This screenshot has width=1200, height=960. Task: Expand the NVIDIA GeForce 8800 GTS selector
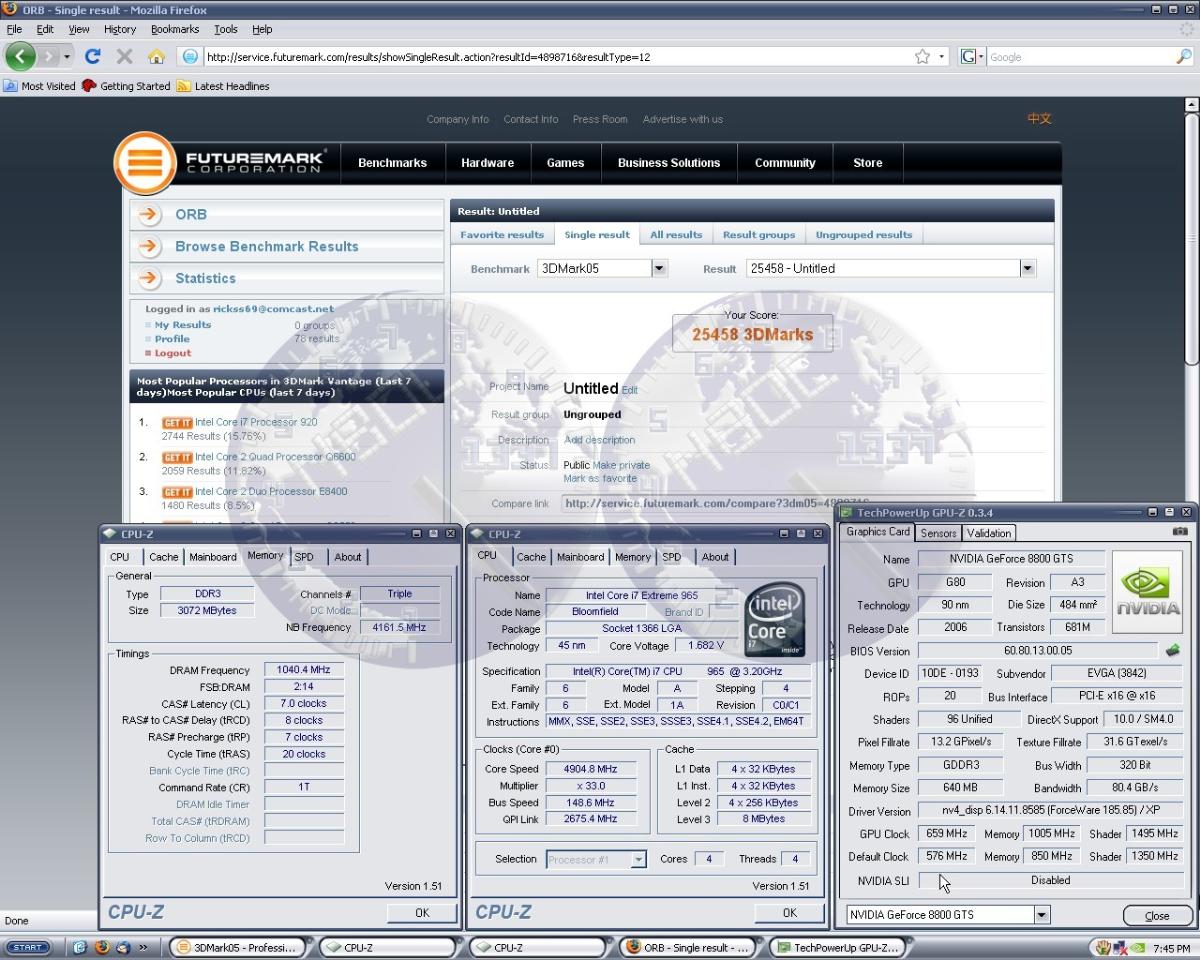[x=1041, y=914]
